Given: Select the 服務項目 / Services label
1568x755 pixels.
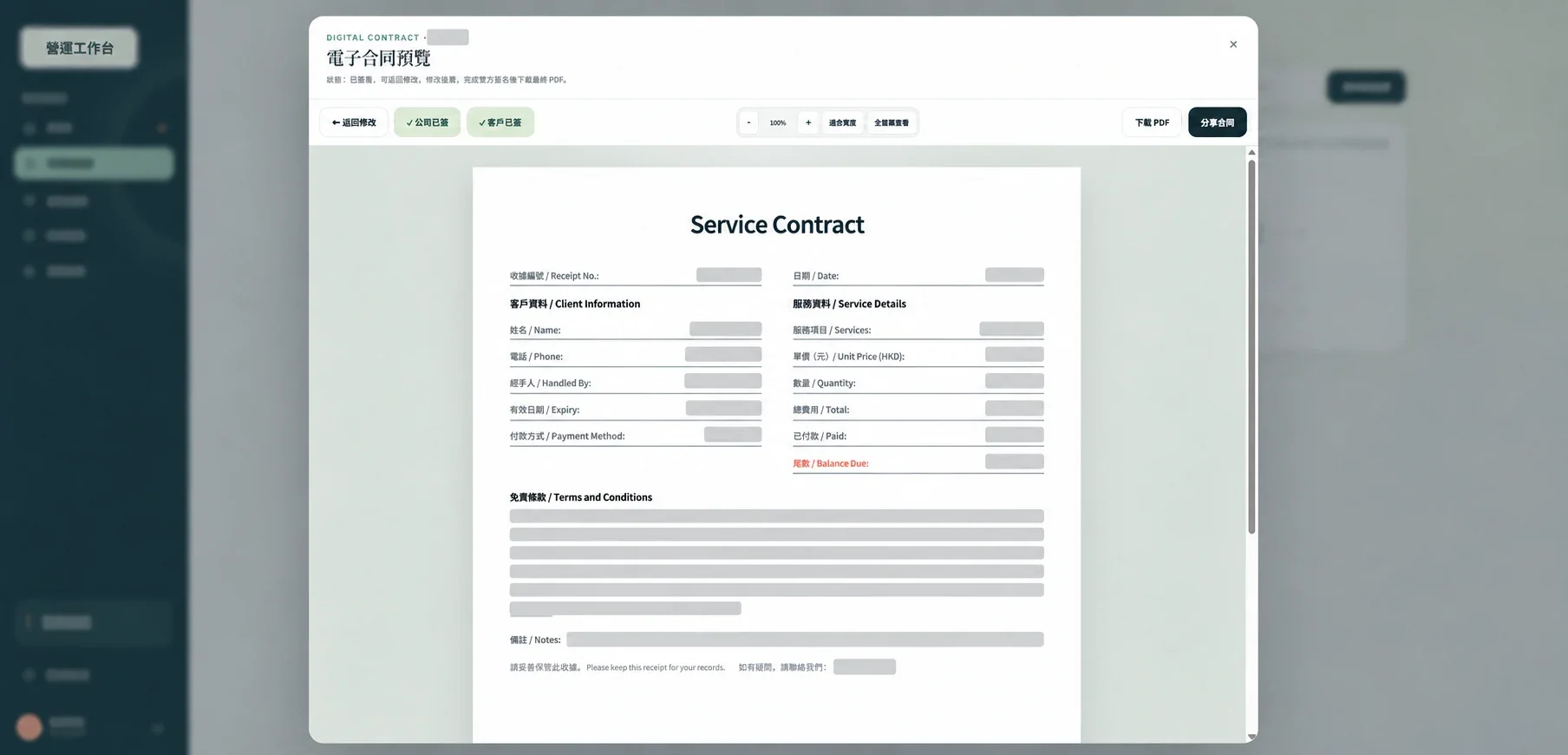Looking at the screenshot, I should click(832, 331).
